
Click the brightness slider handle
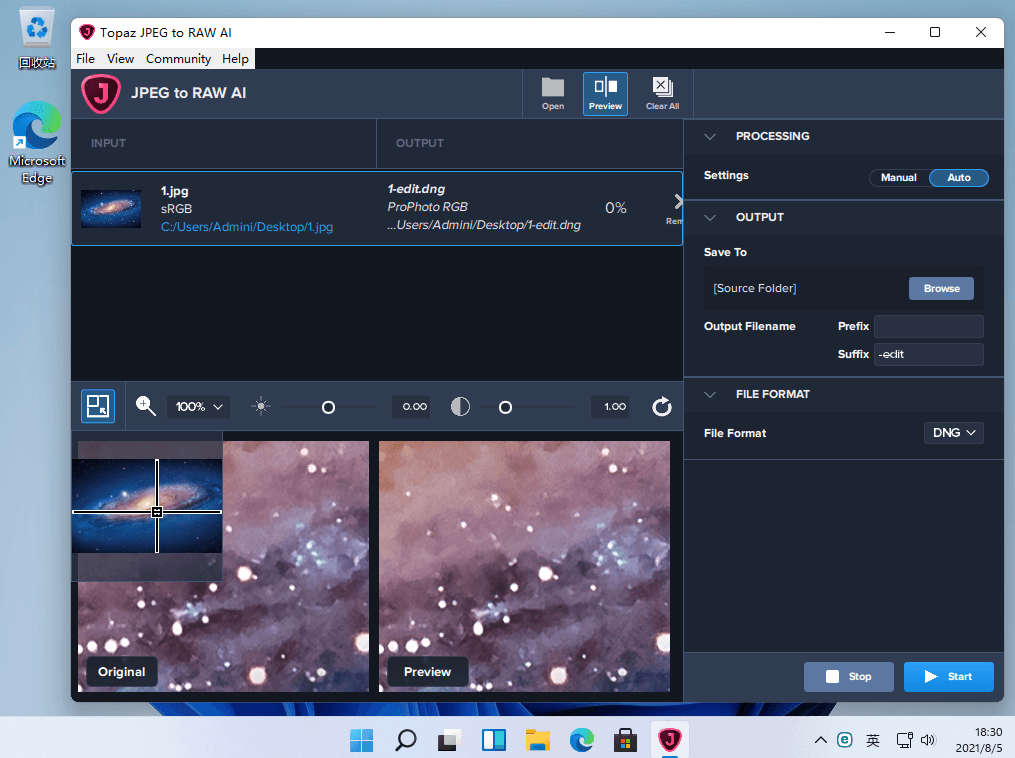[x=328, y=407]
